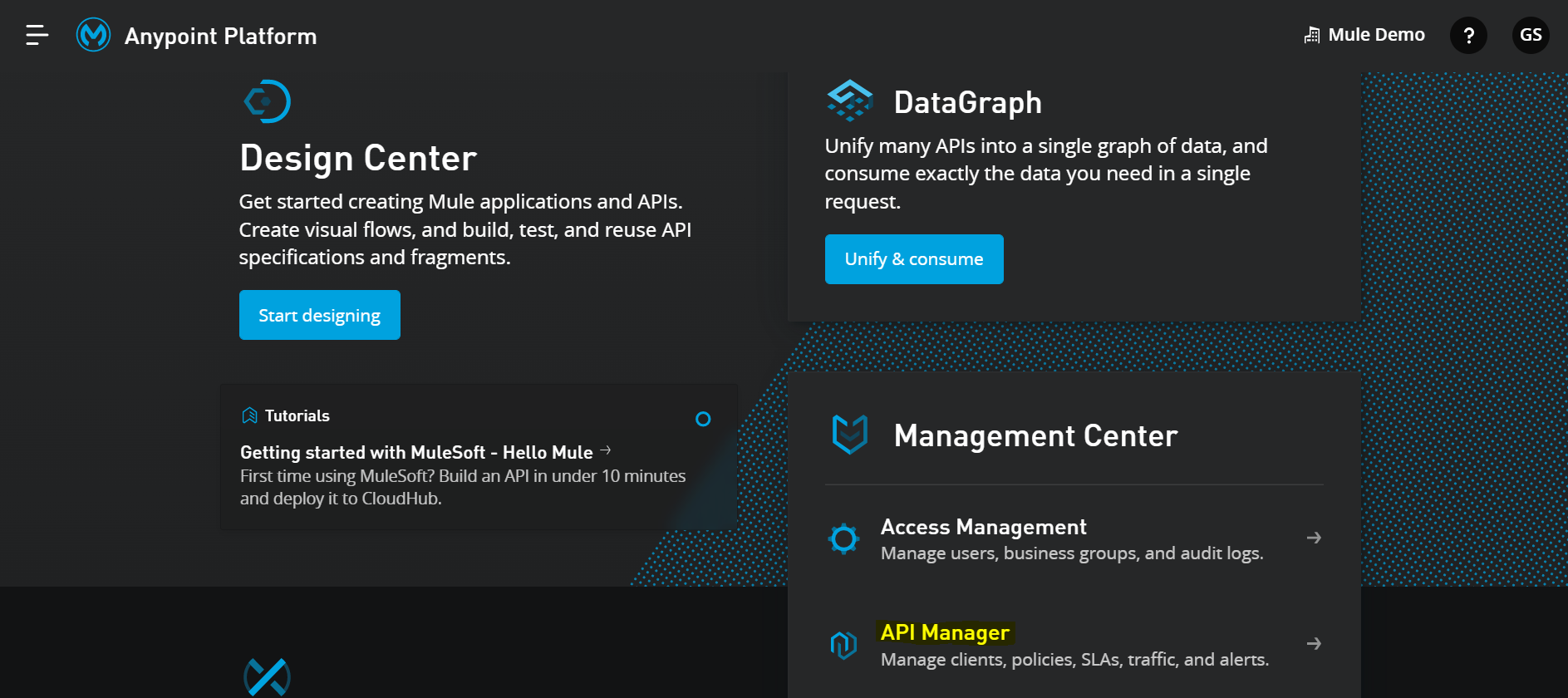Click the Hello Mule tutorial description text
The height and width of the screenshot is (698, 1568).
tap(463, 487)
